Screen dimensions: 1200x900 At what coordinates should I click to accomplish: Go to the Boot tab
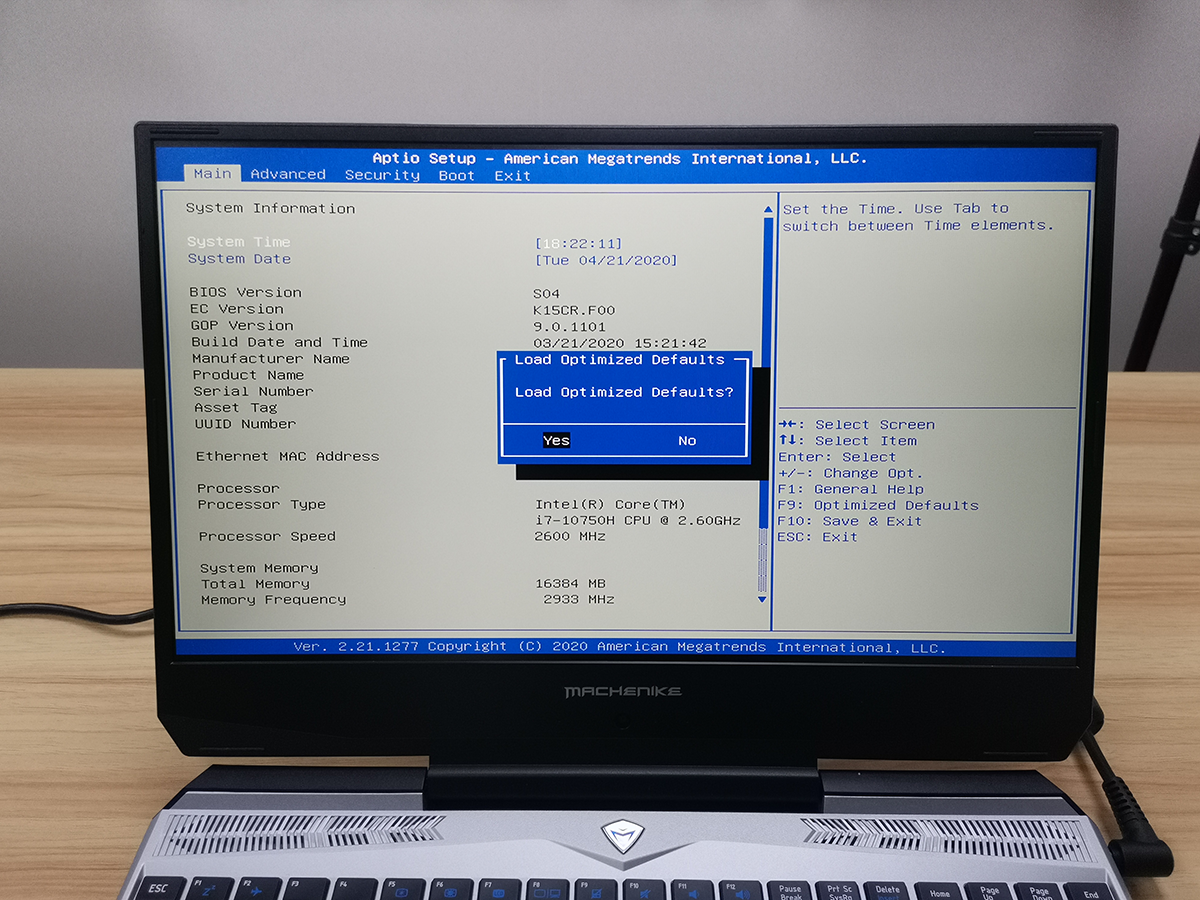click(456, 175)
